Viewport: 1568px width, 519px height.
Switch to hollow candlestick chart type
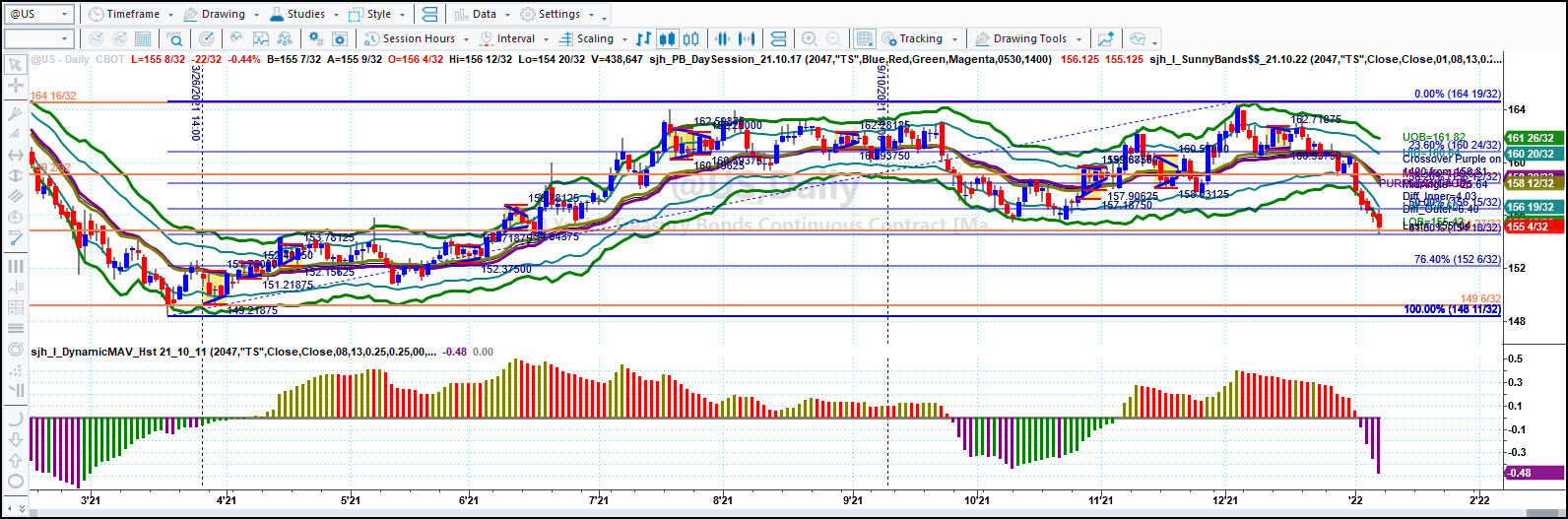pyautogui.click(x=690, y=38)
